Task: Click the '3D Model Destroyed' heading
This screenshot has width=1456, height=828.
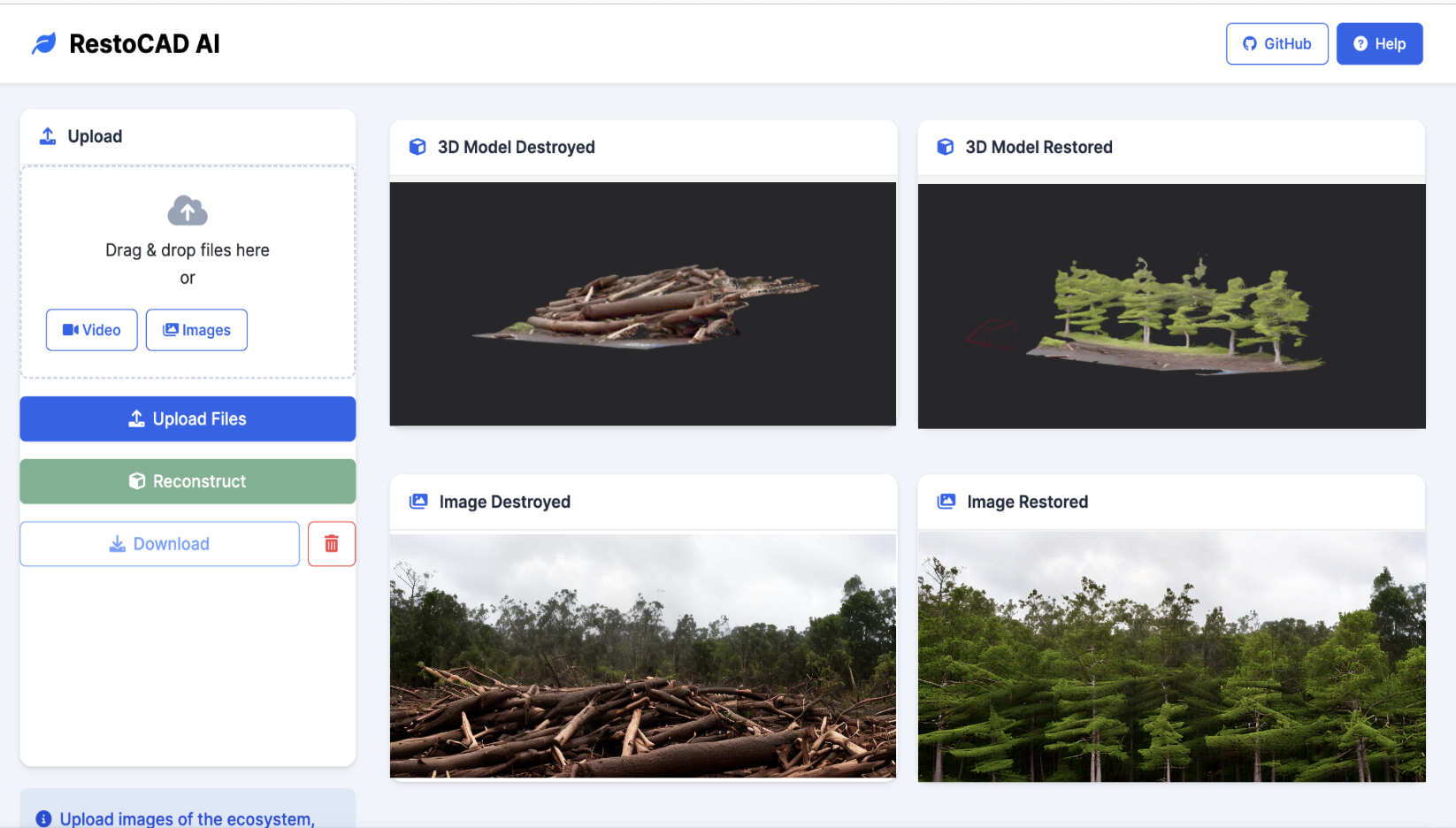Action: point(517,147)
